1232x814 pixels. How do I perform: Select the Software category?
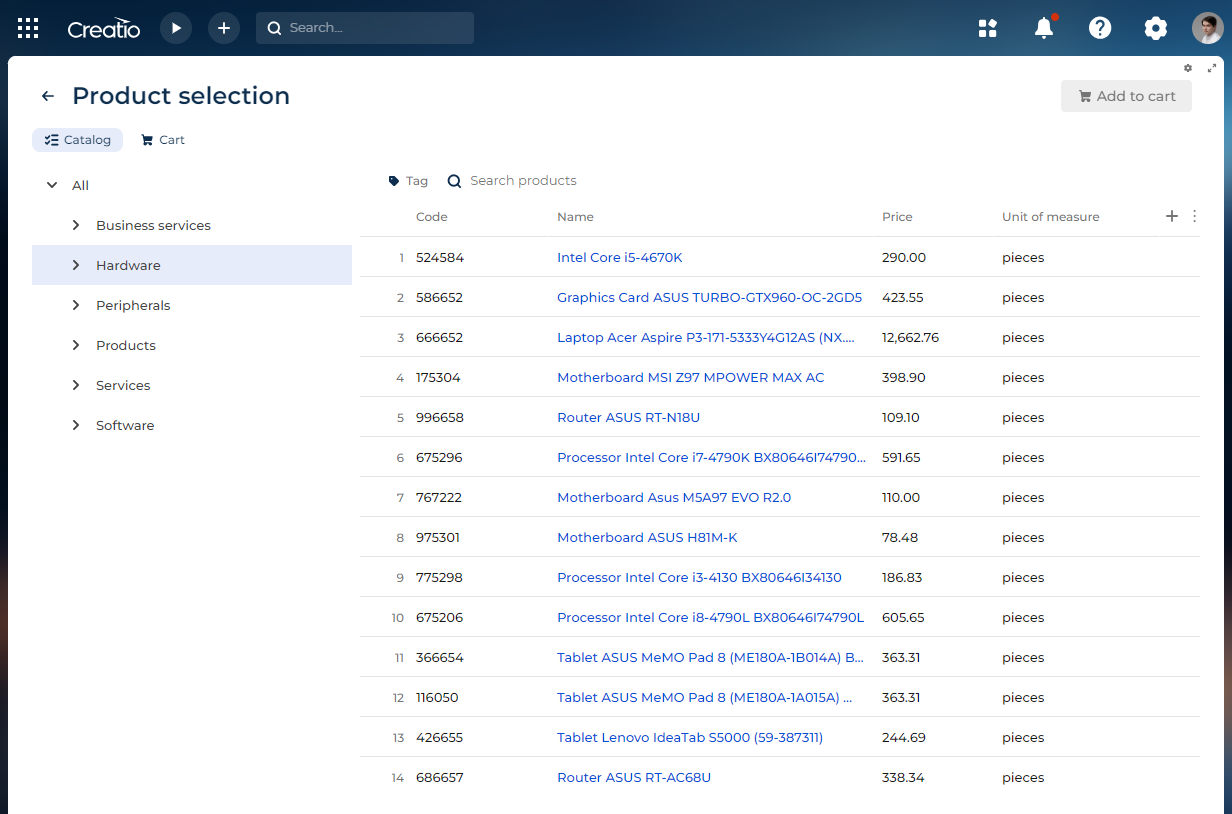(125, 425)
